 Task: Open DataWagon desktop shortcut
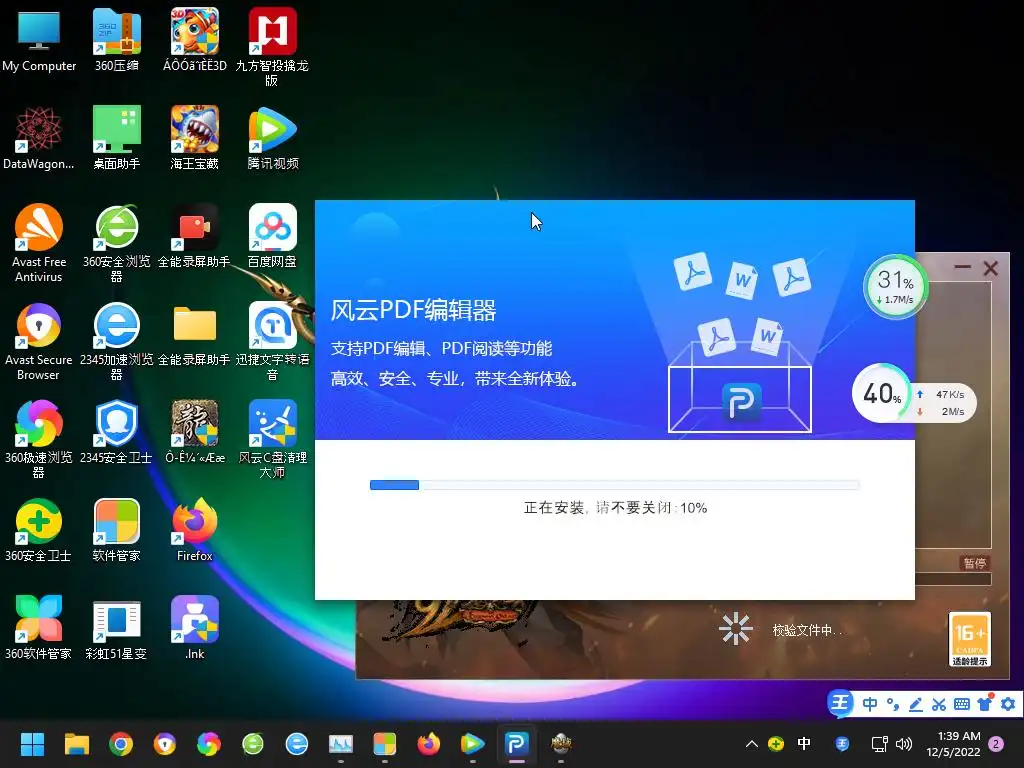(39, 138)
